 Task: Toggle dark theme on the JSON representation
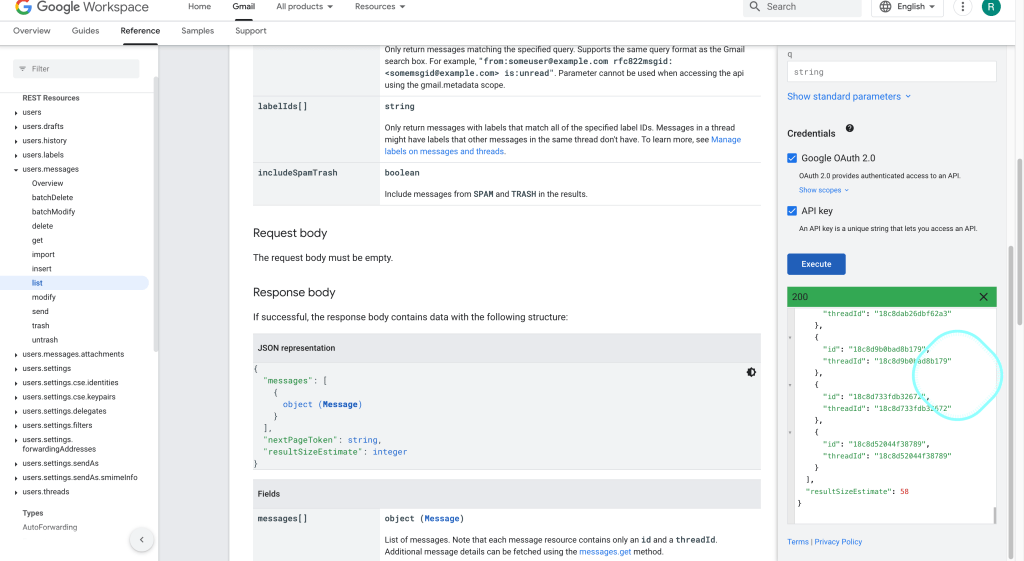pyautogui.click(x=751, y=372)
